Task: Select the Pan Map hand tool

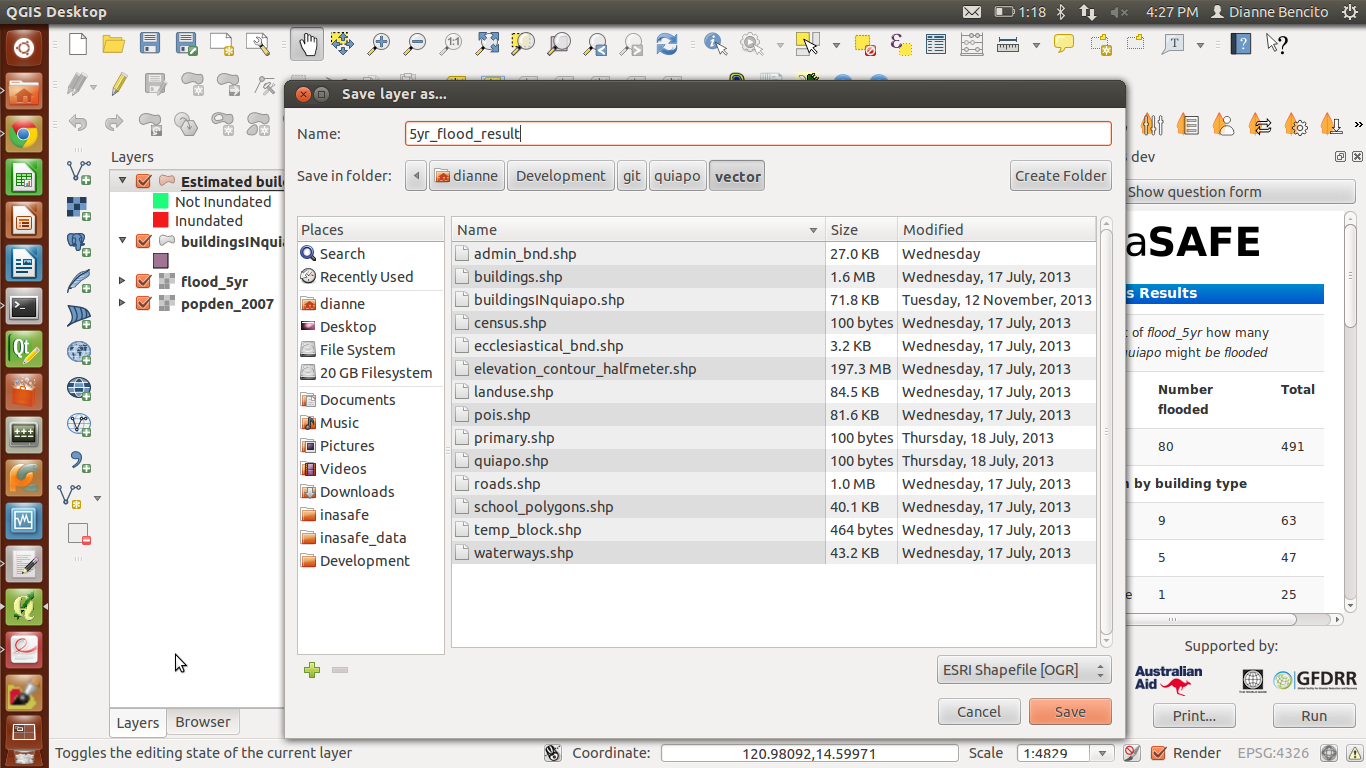Action: [x=308, y=44]
